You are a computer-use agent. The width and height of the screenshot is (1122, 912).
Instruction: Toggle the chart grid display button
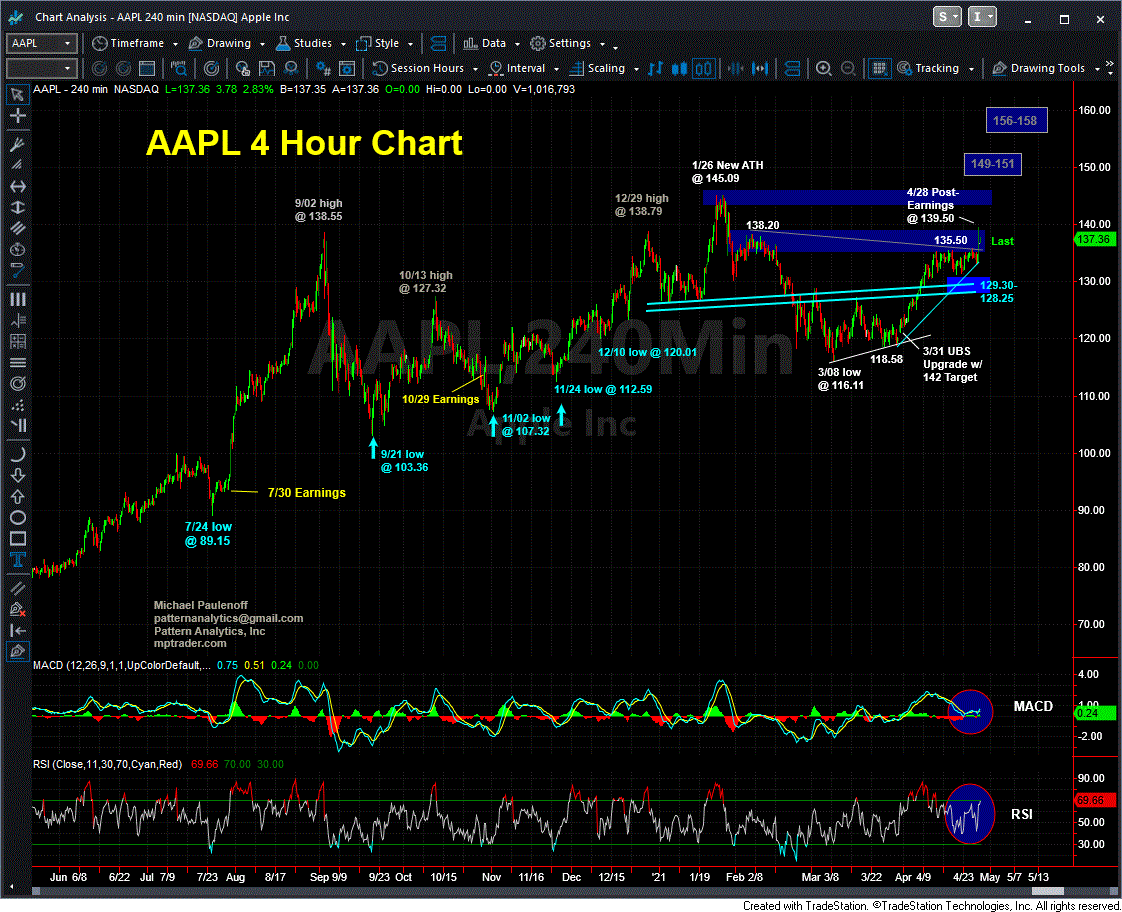click(879, 69)
